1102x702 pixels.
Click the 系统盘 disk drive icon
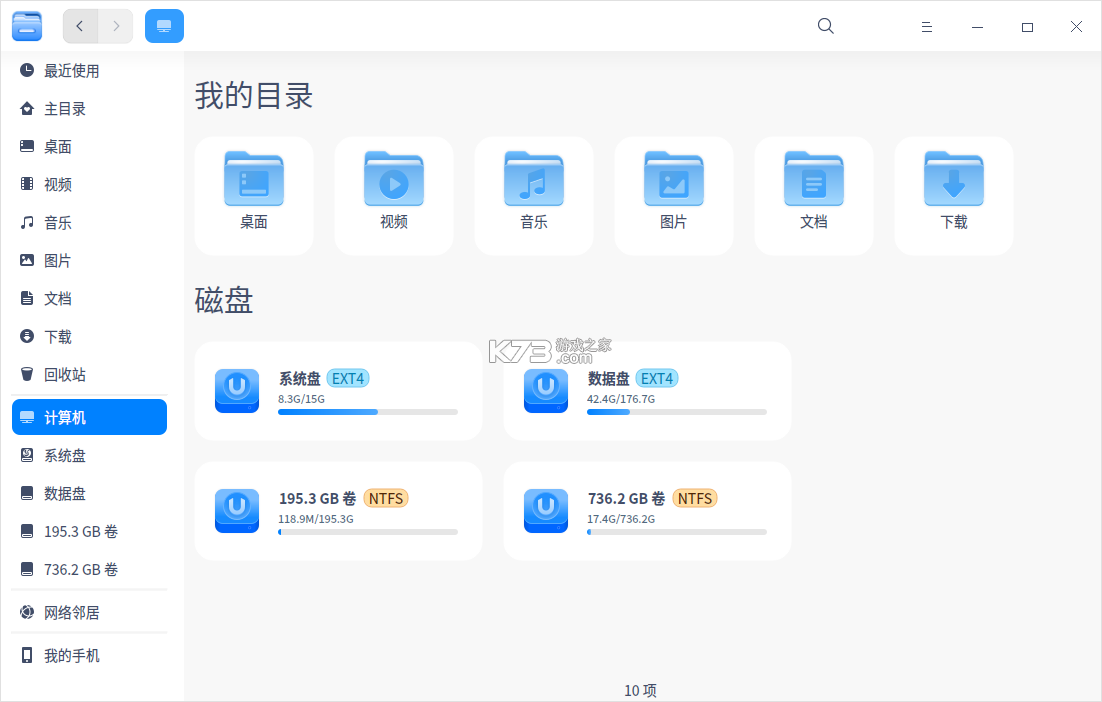[237, 391]
